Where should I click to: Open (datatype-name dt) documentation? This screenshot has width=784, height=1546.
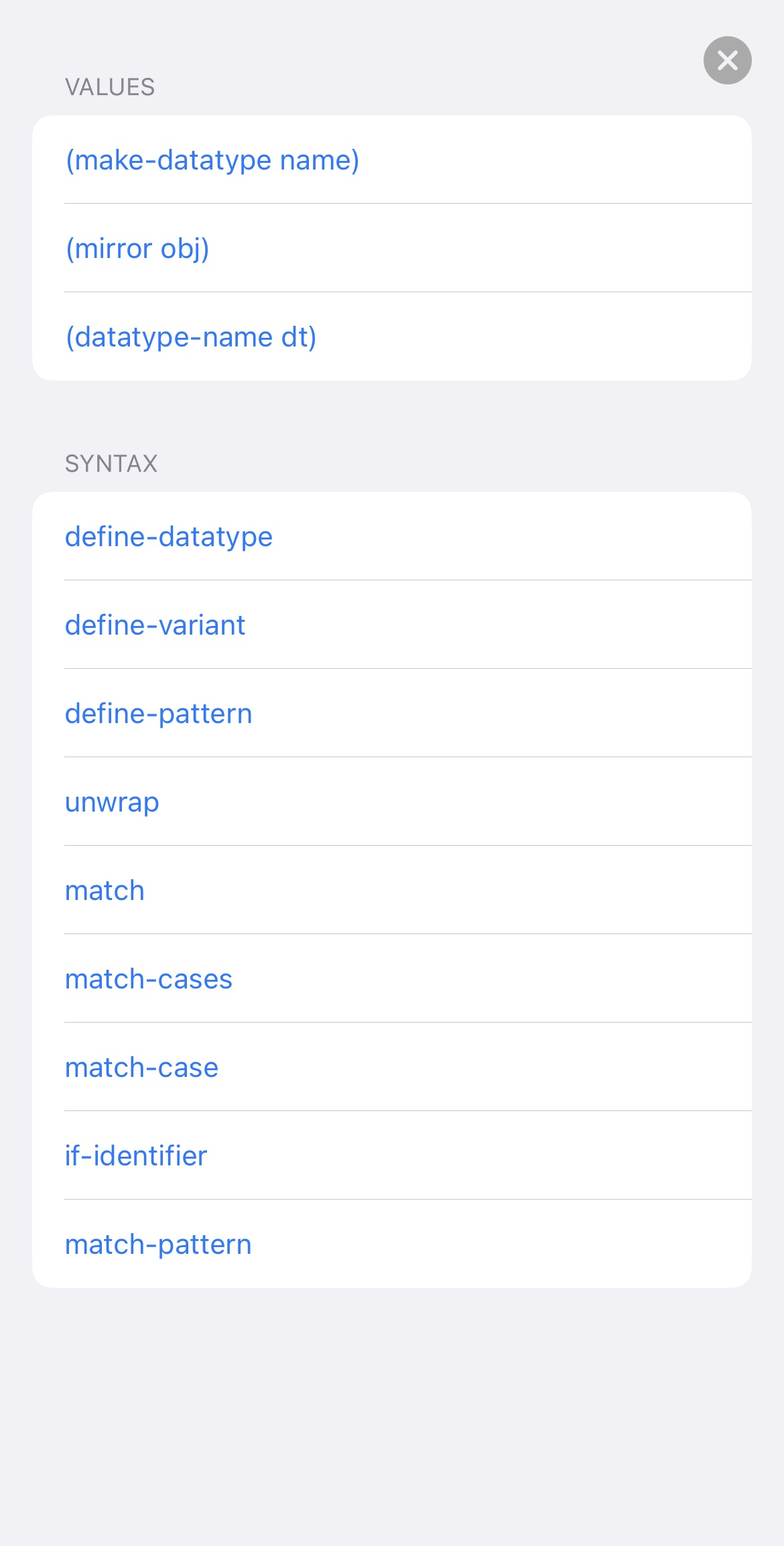[x=392, y=336]
